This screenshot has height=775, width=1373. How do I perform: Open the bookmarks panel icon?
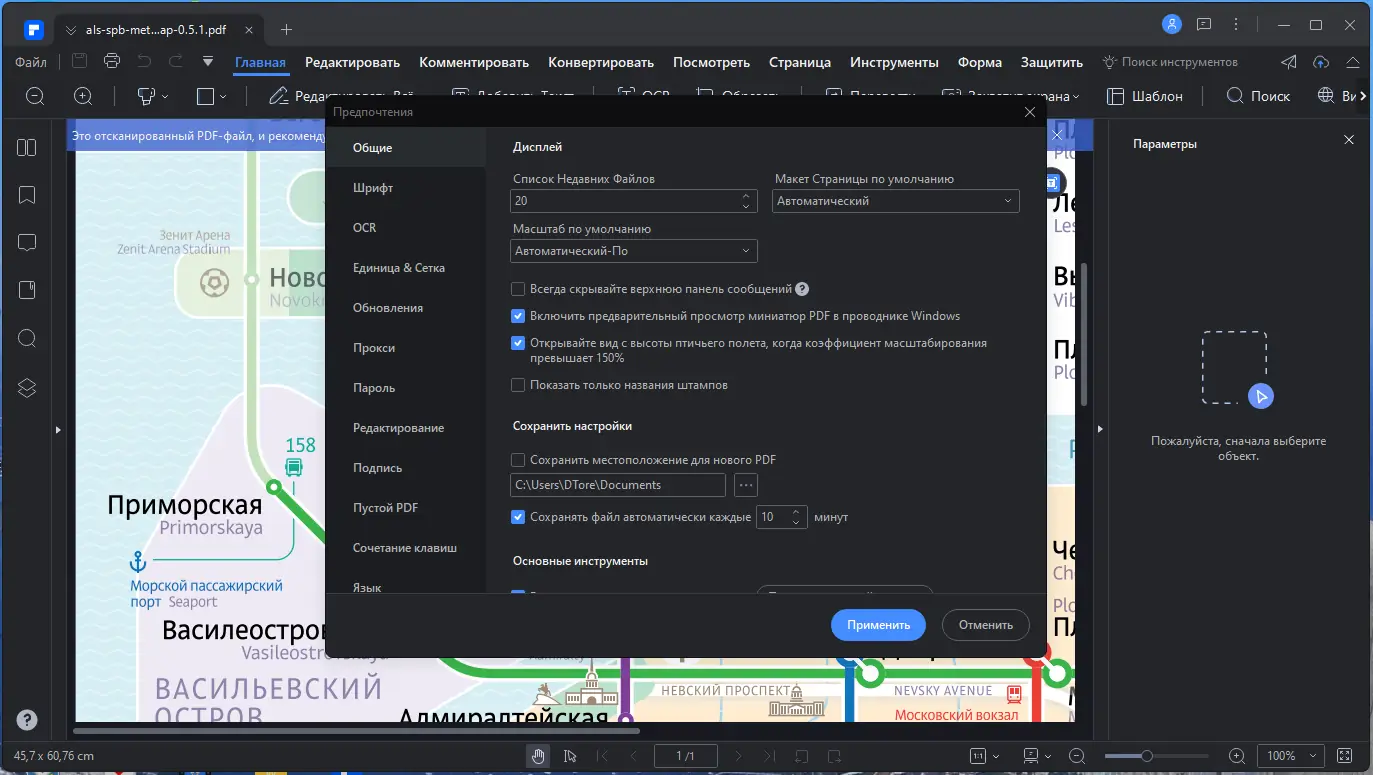coord(27,194)
